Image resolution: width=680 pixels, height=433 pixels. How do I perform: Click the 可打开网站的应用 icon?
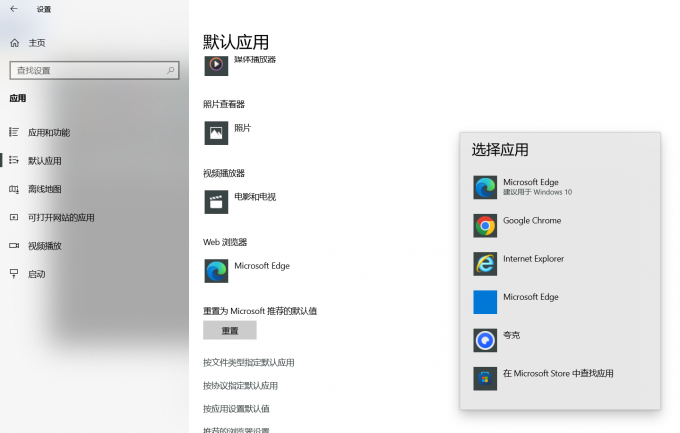[x=14, y=217]
